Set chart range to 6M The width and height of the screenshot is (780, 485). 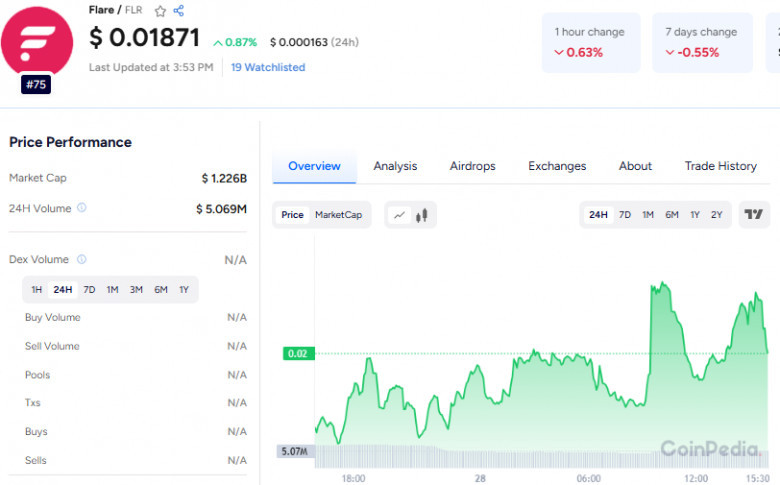(672, 215)
